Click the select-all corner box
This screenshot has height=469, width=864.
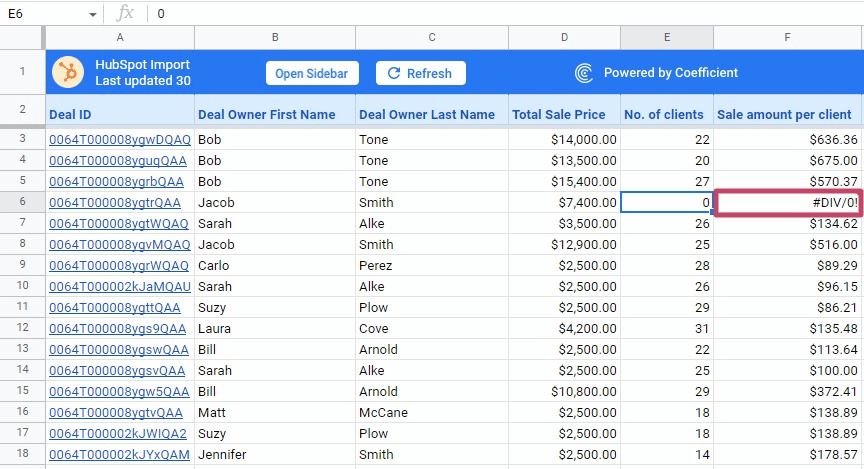[x=22, y=38]
